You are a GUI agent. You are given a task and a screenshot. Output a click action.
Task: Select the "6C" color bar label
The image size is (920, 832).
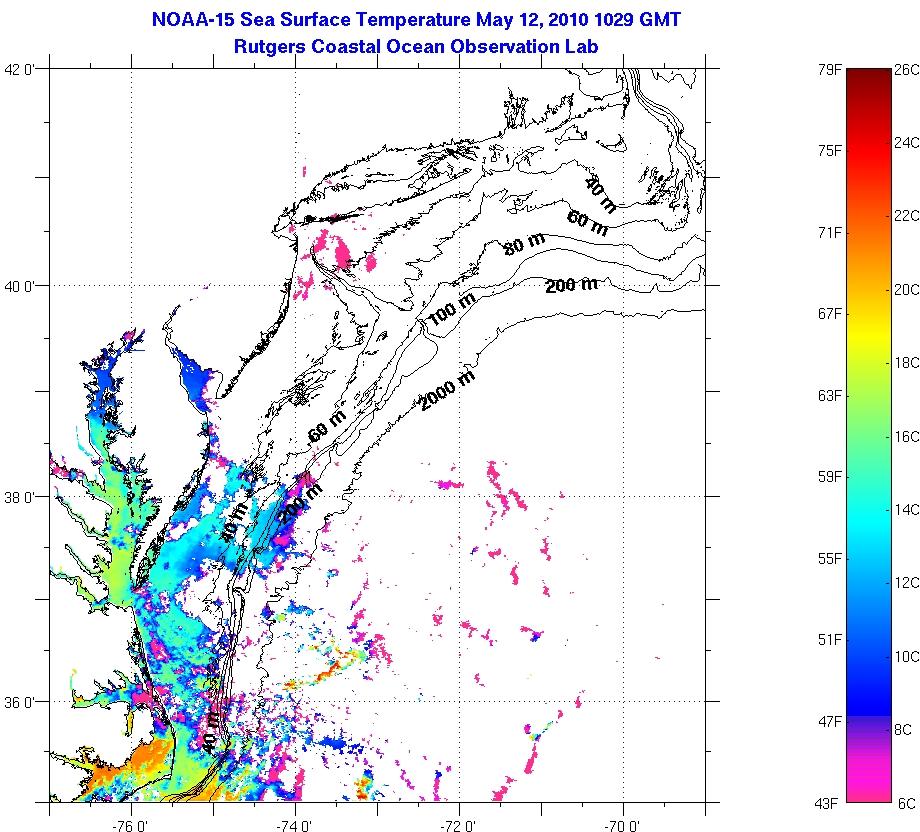(907, 803)
